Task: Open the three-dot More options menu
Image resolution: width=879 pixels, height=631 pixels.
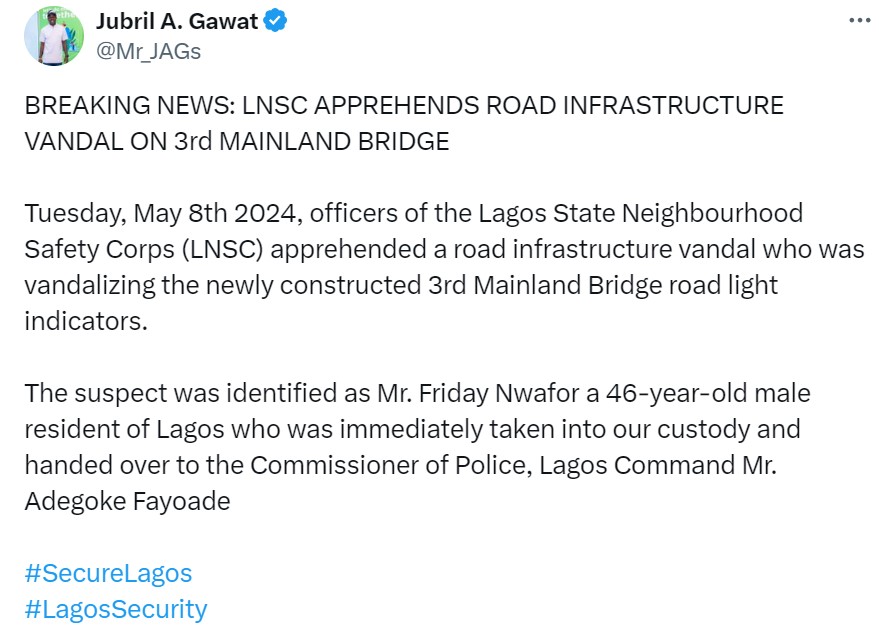Action: [858, 21]
